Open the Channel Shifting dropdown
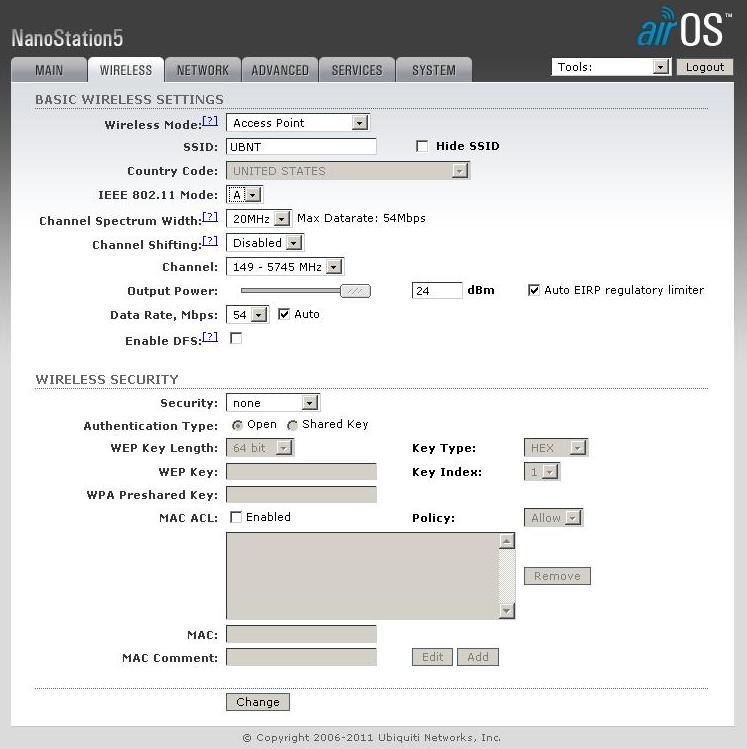The image size is (747, 749). point(265,243)
